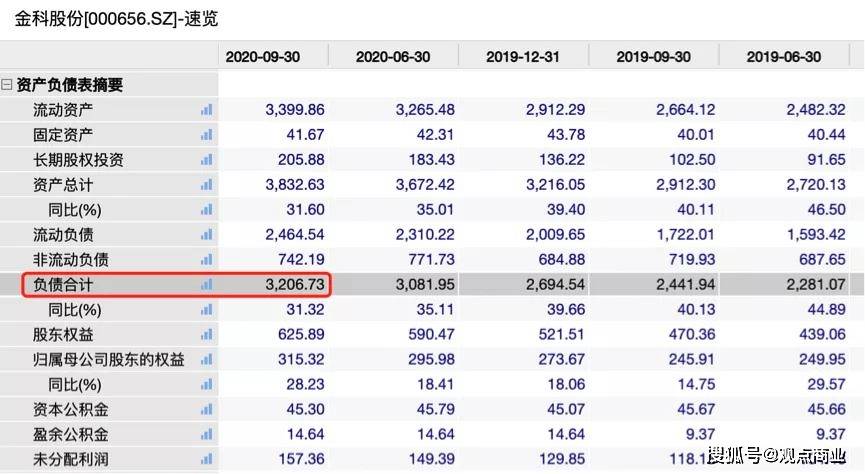Image resolution: width=865 pixels, height=474 pixels.
Task: Click the 3,206.73 负债合计 value
Action: coord(295,285)
